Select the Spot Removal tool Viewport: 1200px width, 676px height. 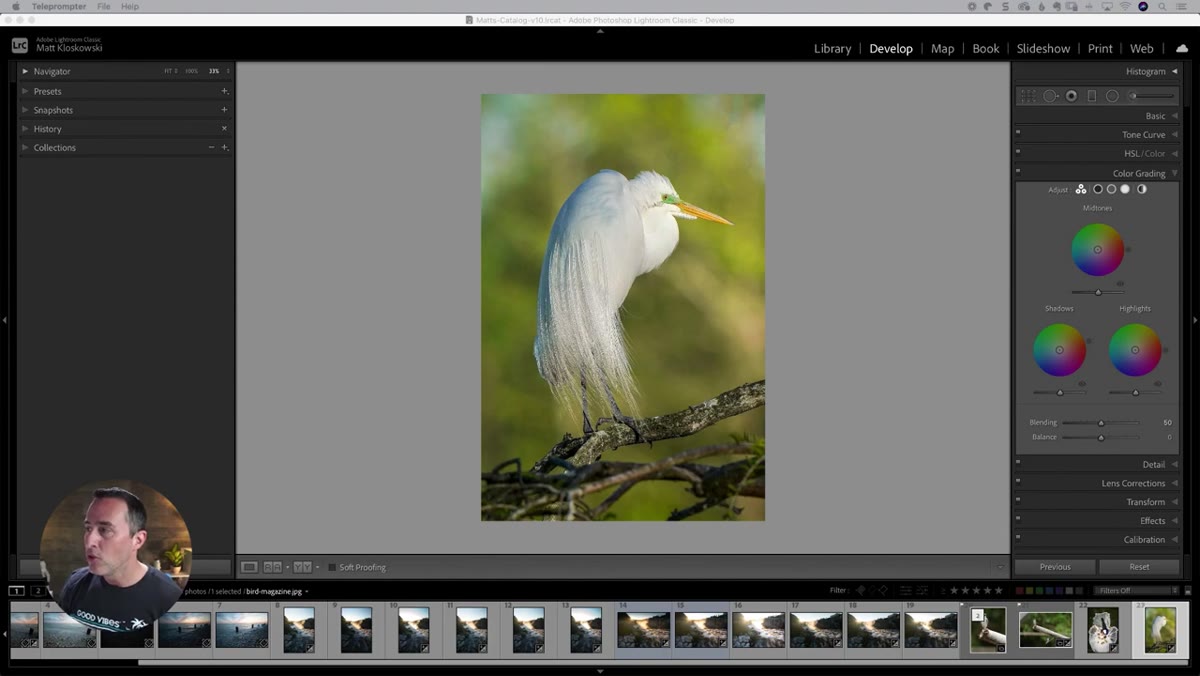(x=1050, y=96)
